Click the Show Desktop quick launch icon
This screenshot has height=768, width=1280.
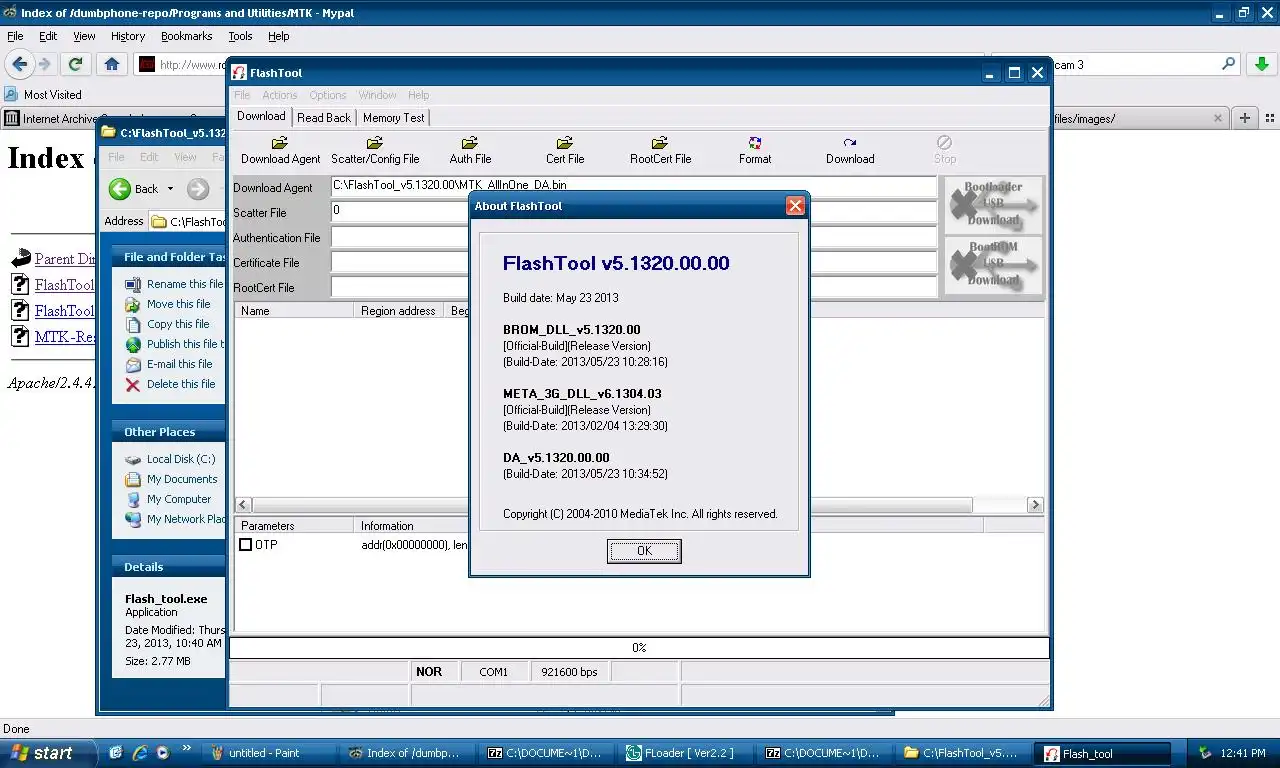116,753
